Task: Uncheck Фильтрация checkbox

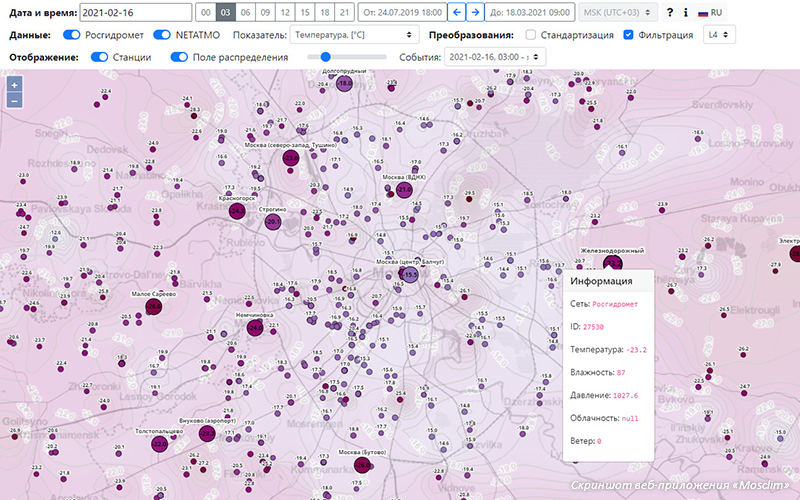Action: 629,35
